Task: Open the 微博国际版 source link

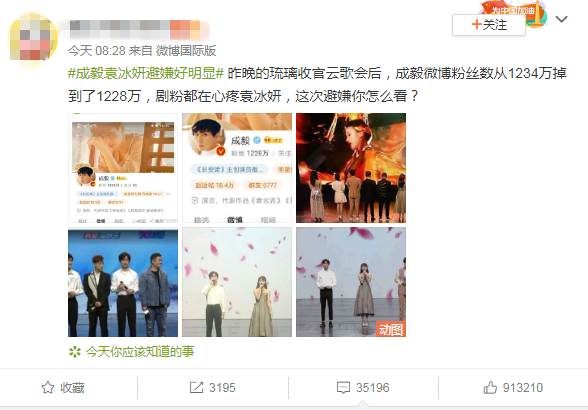Action: pyautogui.click(x=186, y=51)
